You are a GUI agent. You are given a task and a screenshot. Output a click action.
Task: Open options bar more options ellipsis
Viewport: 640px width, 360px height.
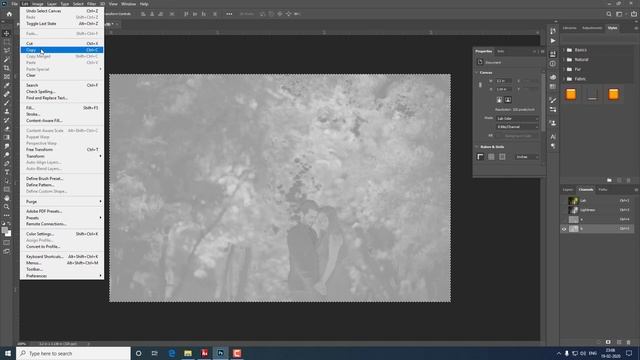coord(229,14)
